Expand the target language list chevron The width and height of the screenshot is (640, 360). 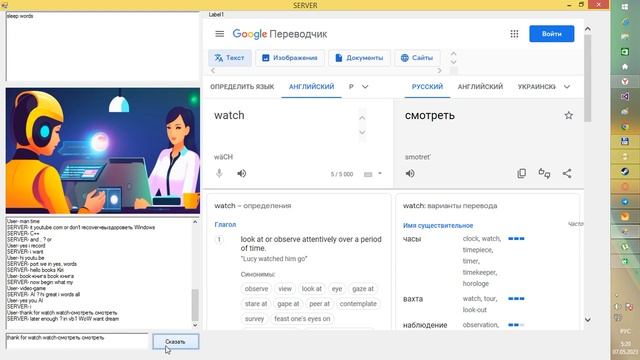coord(567,87)
